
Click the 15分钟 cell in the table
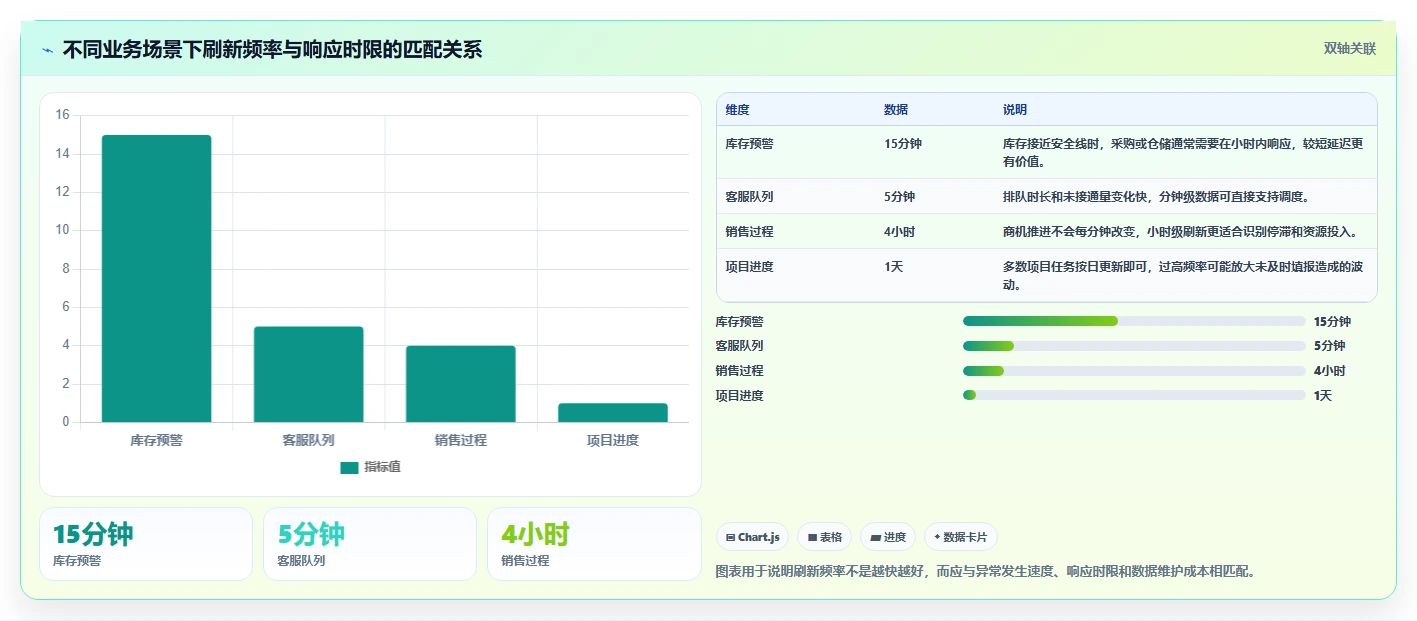pyautogui.click(x=903, y=143)
